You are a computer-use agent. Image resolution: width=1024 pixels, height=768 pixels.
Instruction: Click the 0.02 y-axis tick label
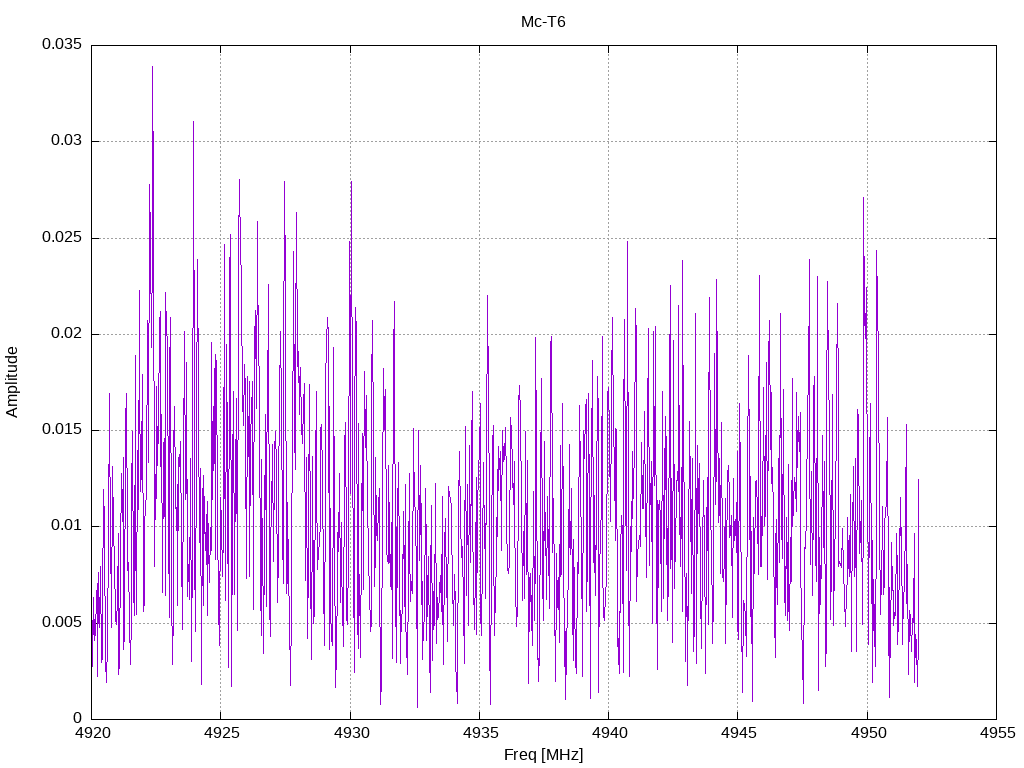click(67, 333)
